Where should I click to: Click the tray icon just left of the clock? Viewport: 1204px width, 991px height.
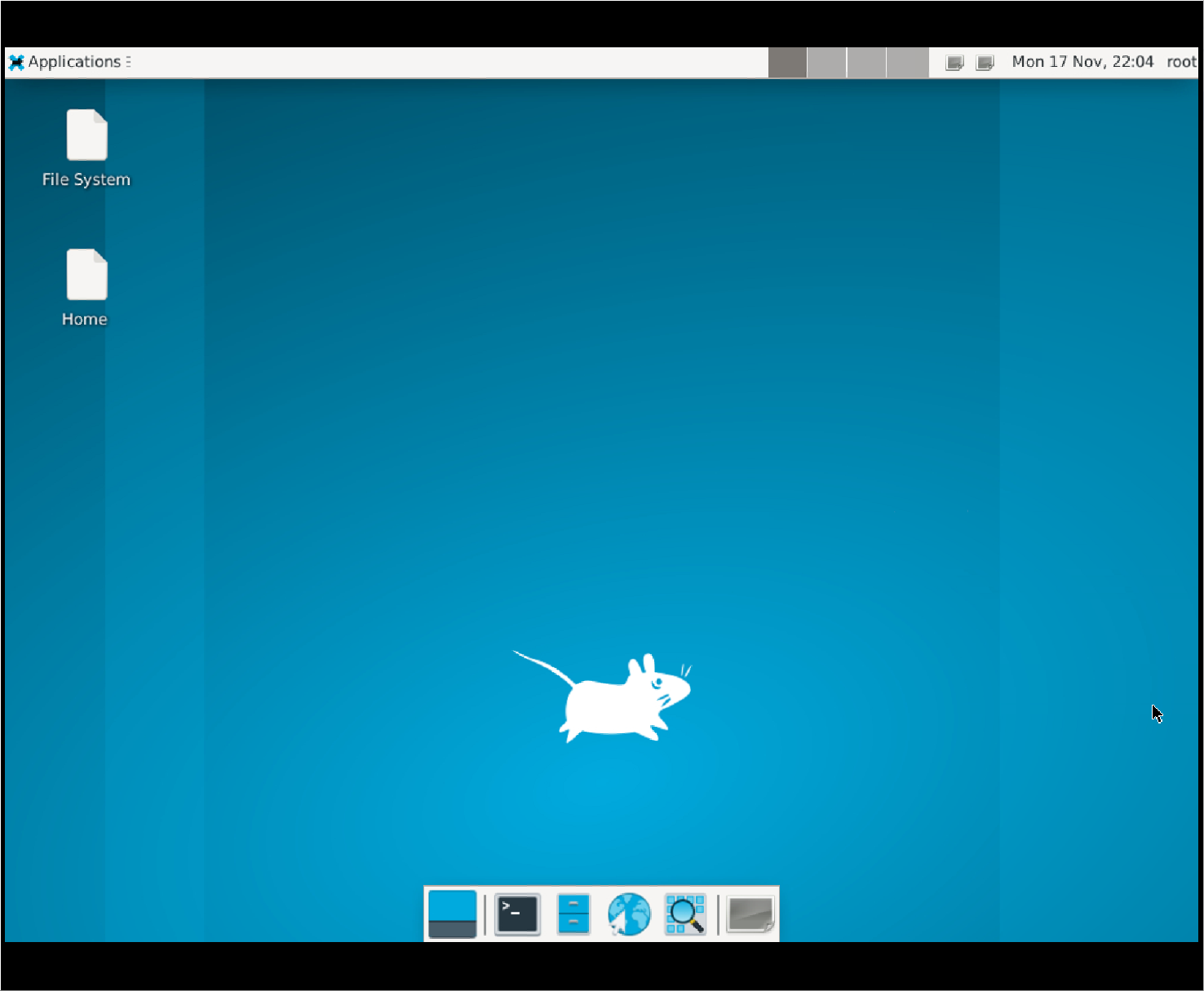coord(985,63)
